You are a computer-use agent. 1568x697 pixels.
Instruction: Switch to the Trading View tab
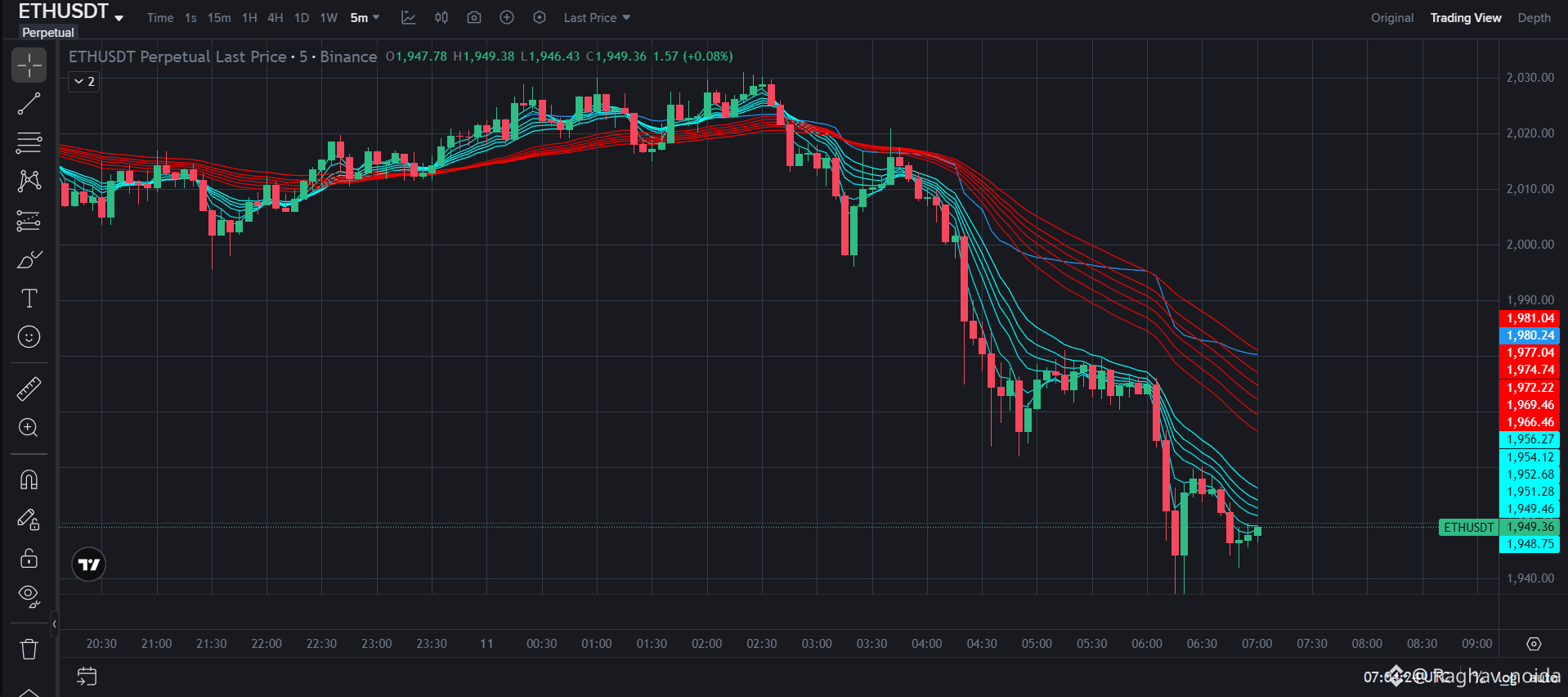pyautogui.click(x=1466, y=17)
